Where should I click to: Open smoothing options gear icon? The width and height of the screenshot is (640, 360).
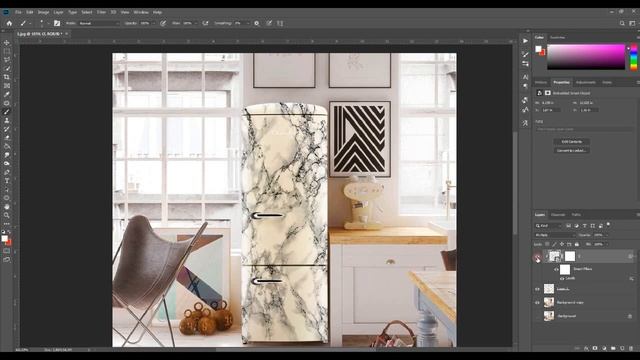[257, 23]
